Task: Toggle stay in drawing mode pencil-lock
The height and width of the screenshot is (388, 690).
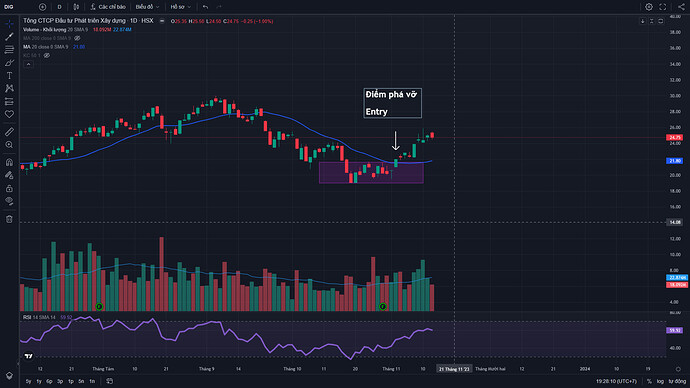Action: click(x=9, y=175)
